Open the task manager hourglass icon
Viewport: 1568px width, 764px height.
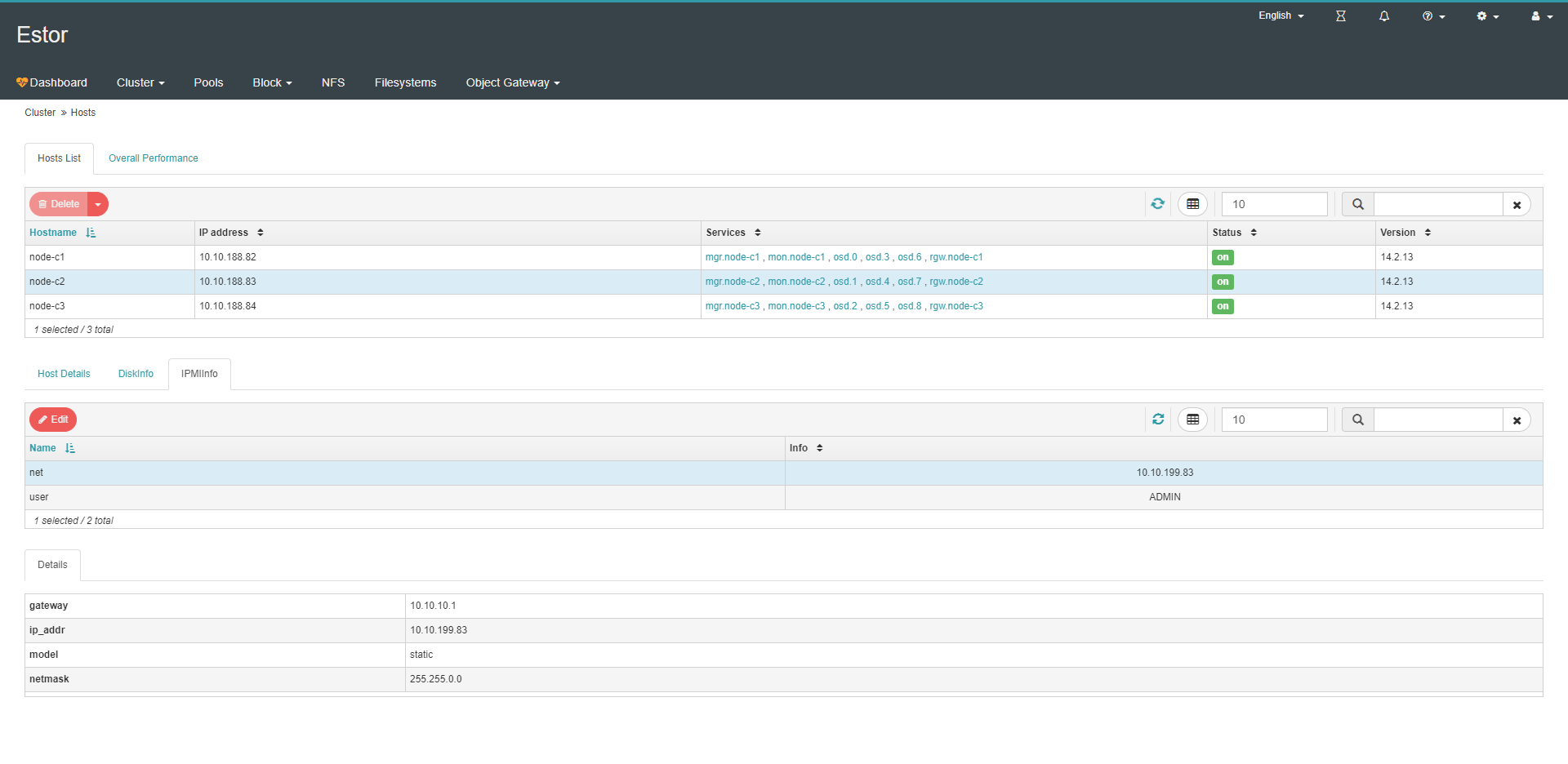tap(1340, 16)
